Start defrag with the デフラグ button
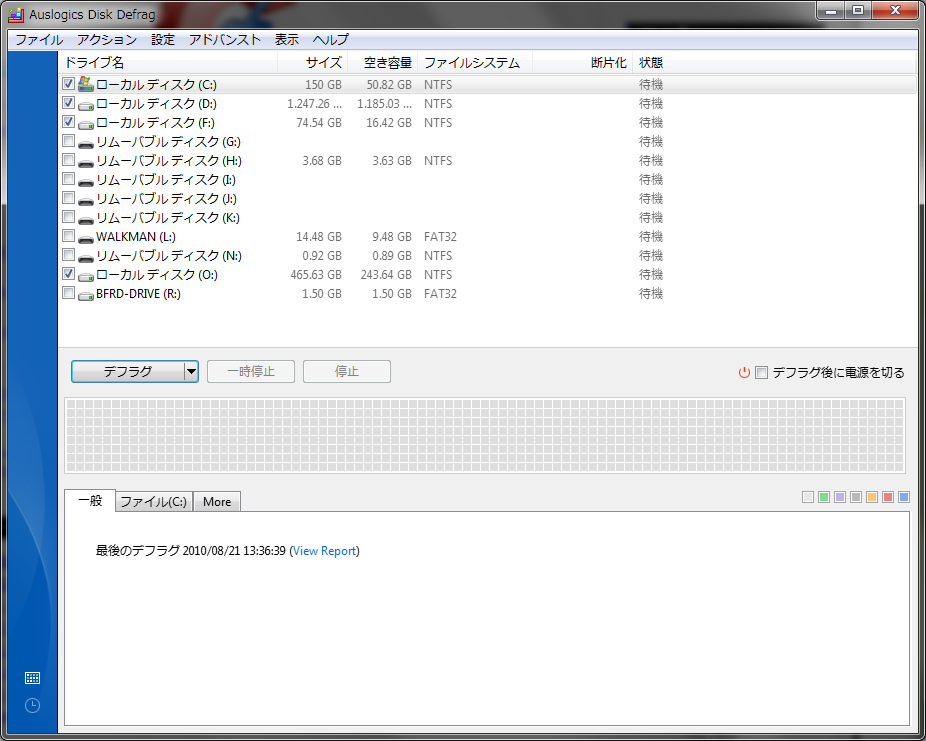 128,372
